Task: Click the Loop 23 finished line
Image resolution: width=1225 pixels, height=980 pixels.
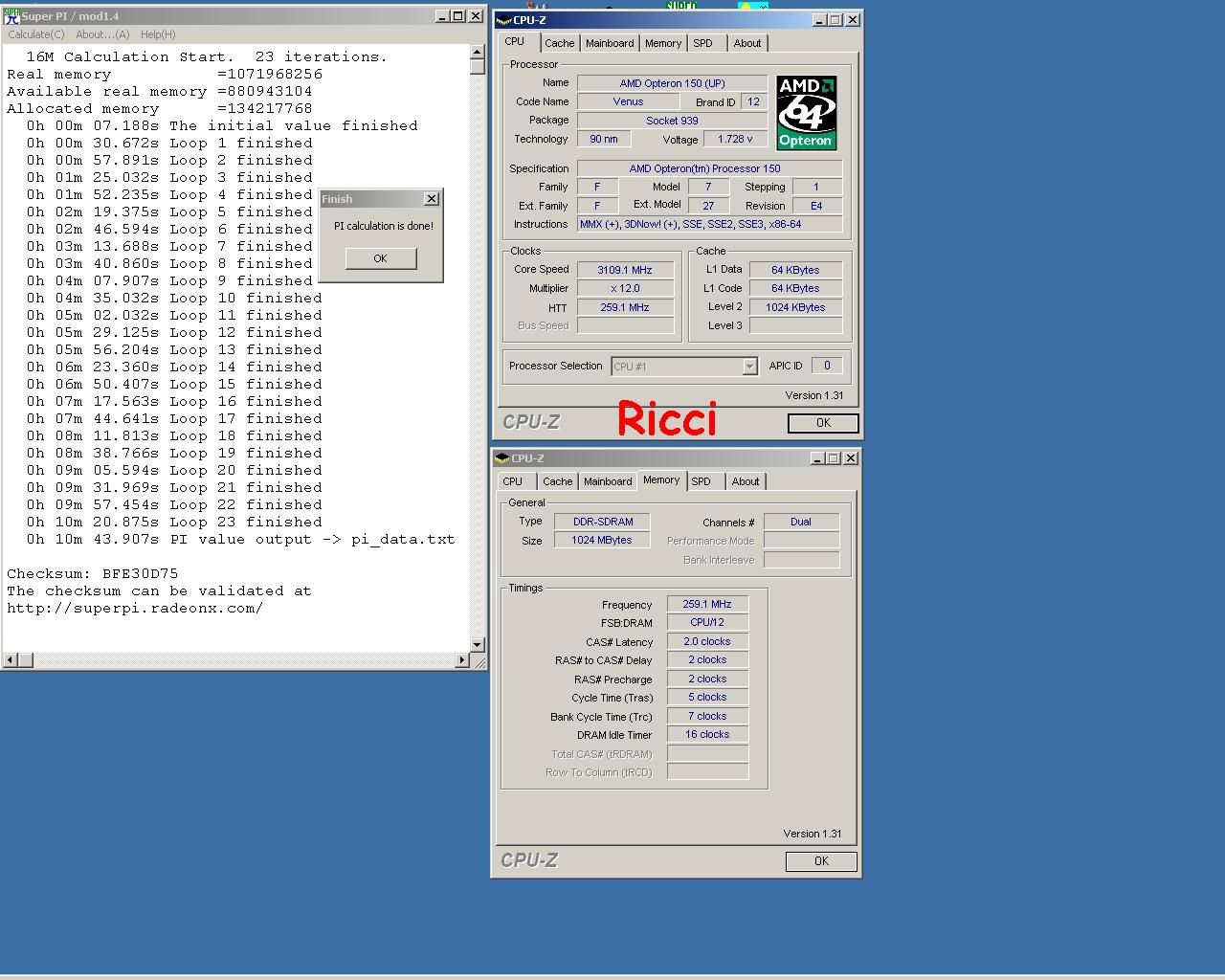Action: point(174,523)
